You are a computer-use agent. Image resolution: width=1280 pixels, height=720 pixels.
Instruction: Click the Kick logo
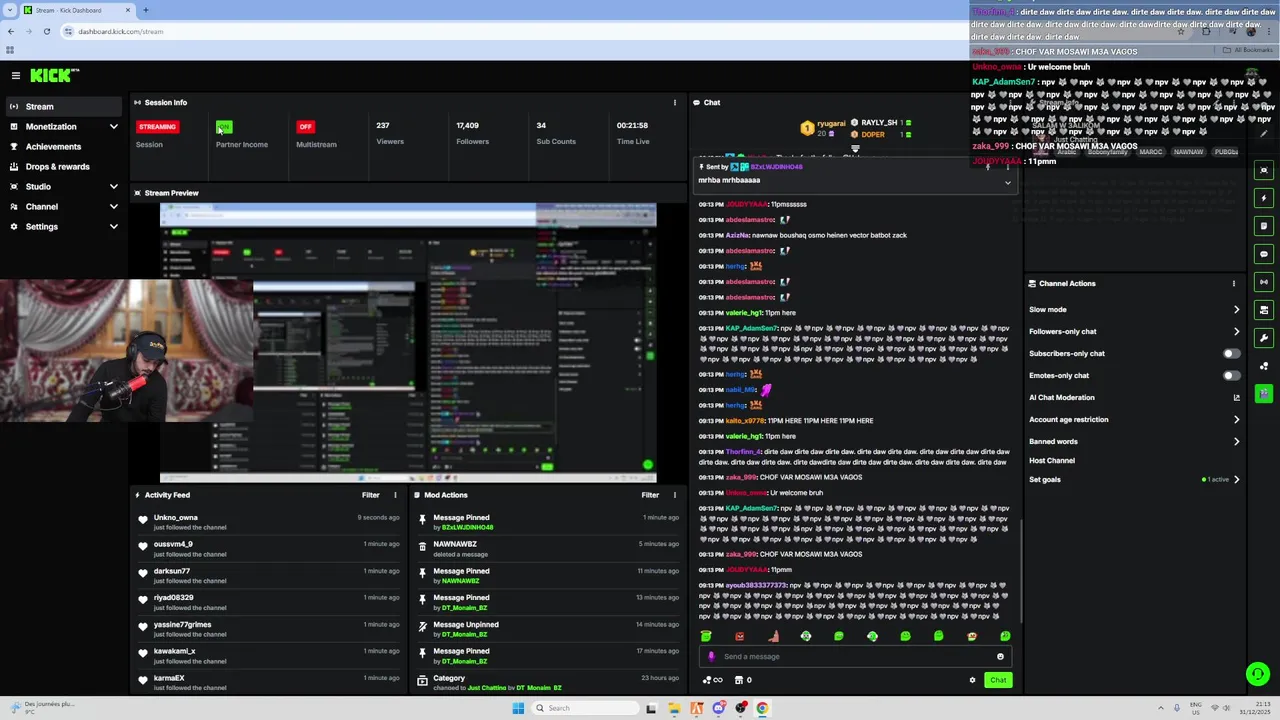pyautogui.click(x=54, y=75)
